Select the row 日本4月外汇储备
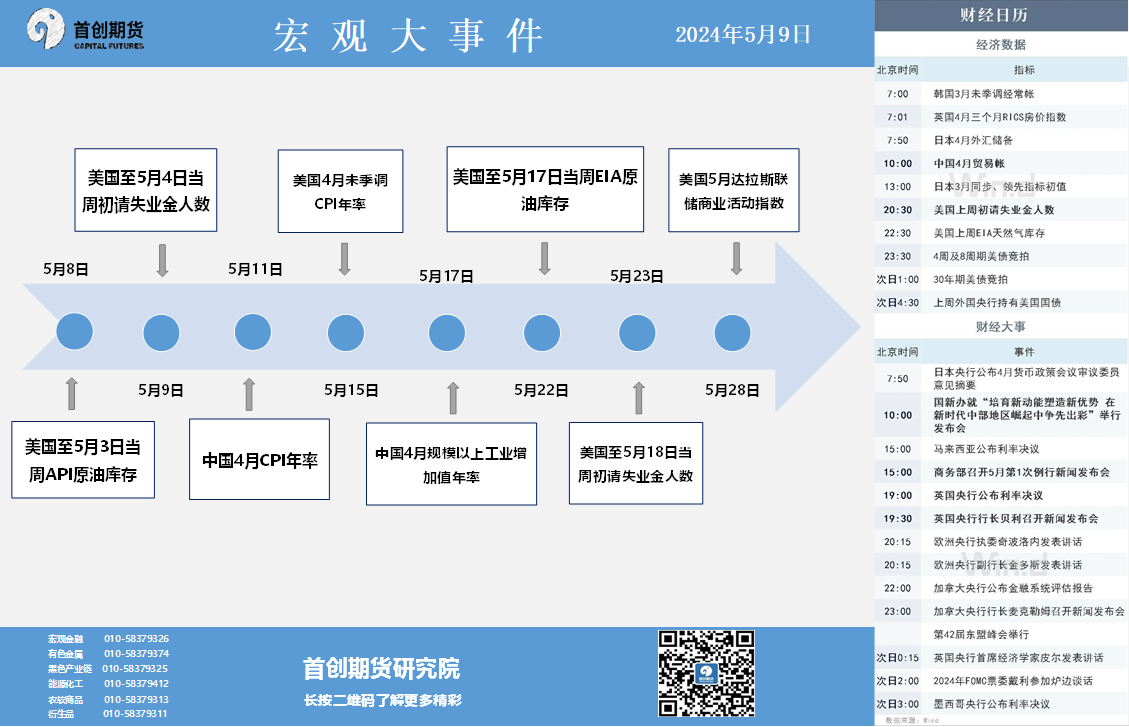This screenshot has height=727, width=1129. (1001, 140)
